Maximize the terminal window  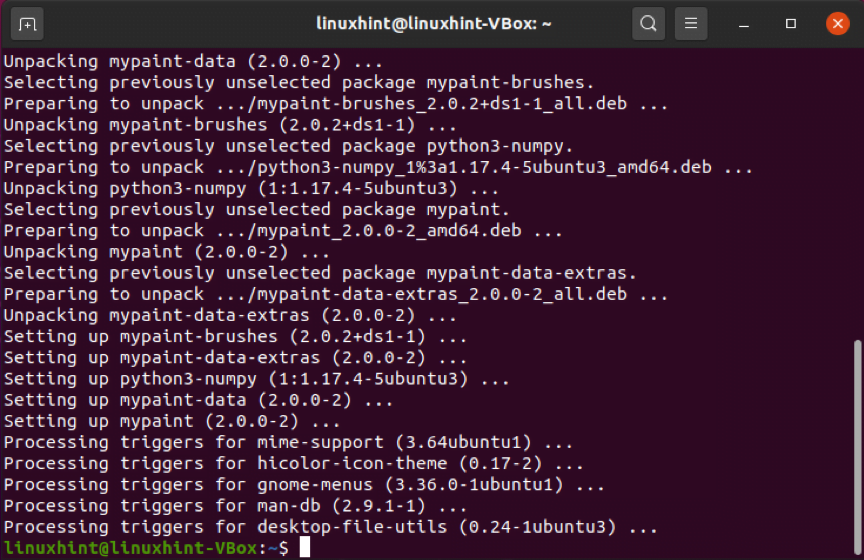pos(791,24)
